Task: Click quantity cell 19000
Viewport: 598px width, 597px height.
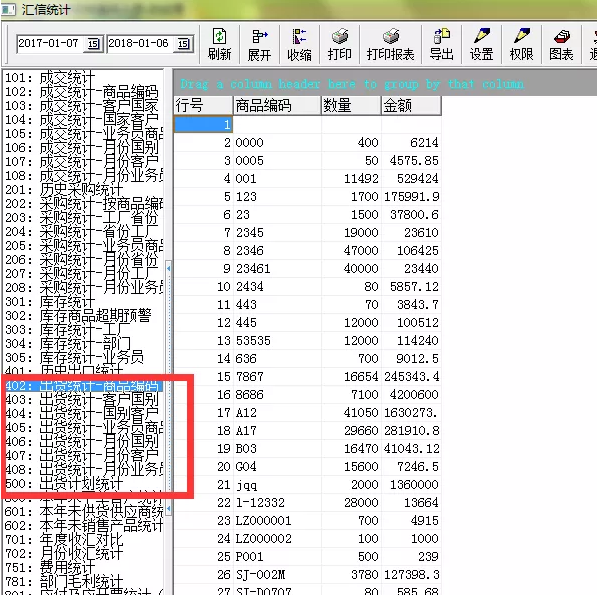Action: (x=351, y=233)
